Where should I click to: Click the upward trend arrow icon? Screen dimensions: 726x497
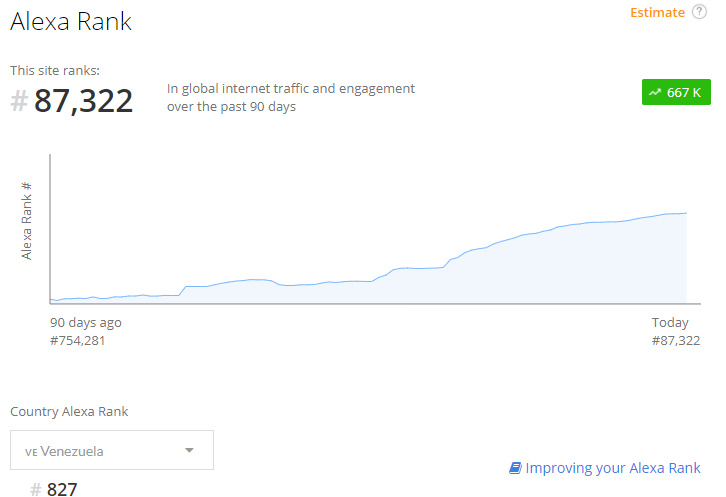click(x=655, y=93)
